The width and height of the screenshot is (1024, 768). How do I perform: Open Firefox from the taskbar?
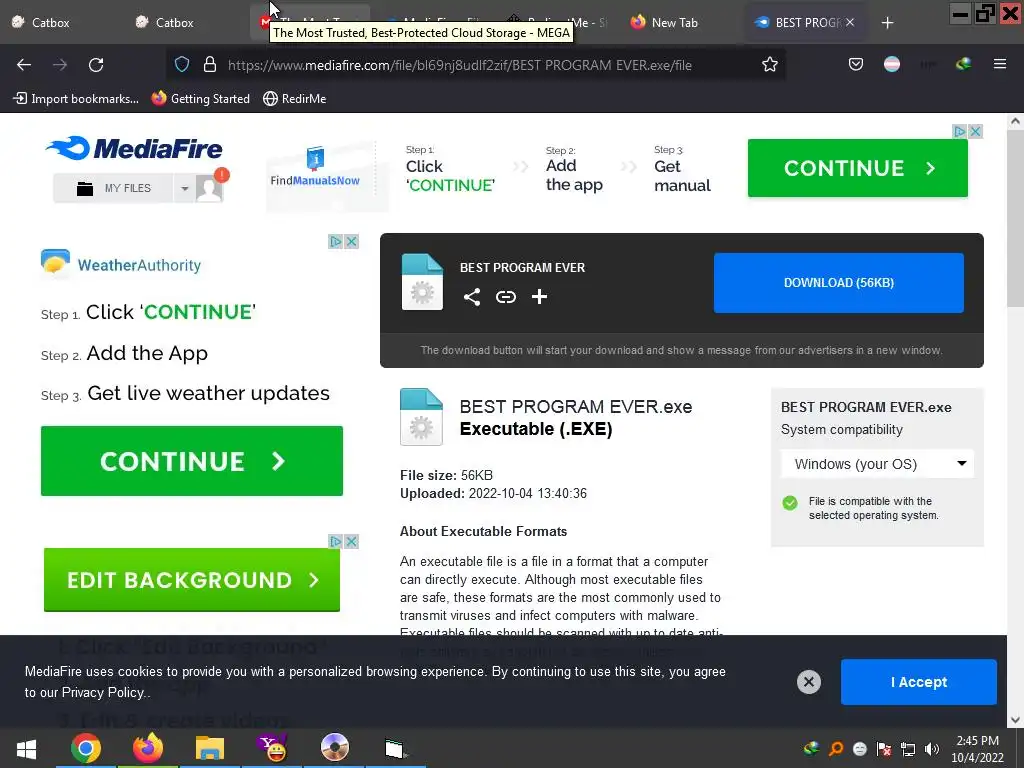[148, 748]
